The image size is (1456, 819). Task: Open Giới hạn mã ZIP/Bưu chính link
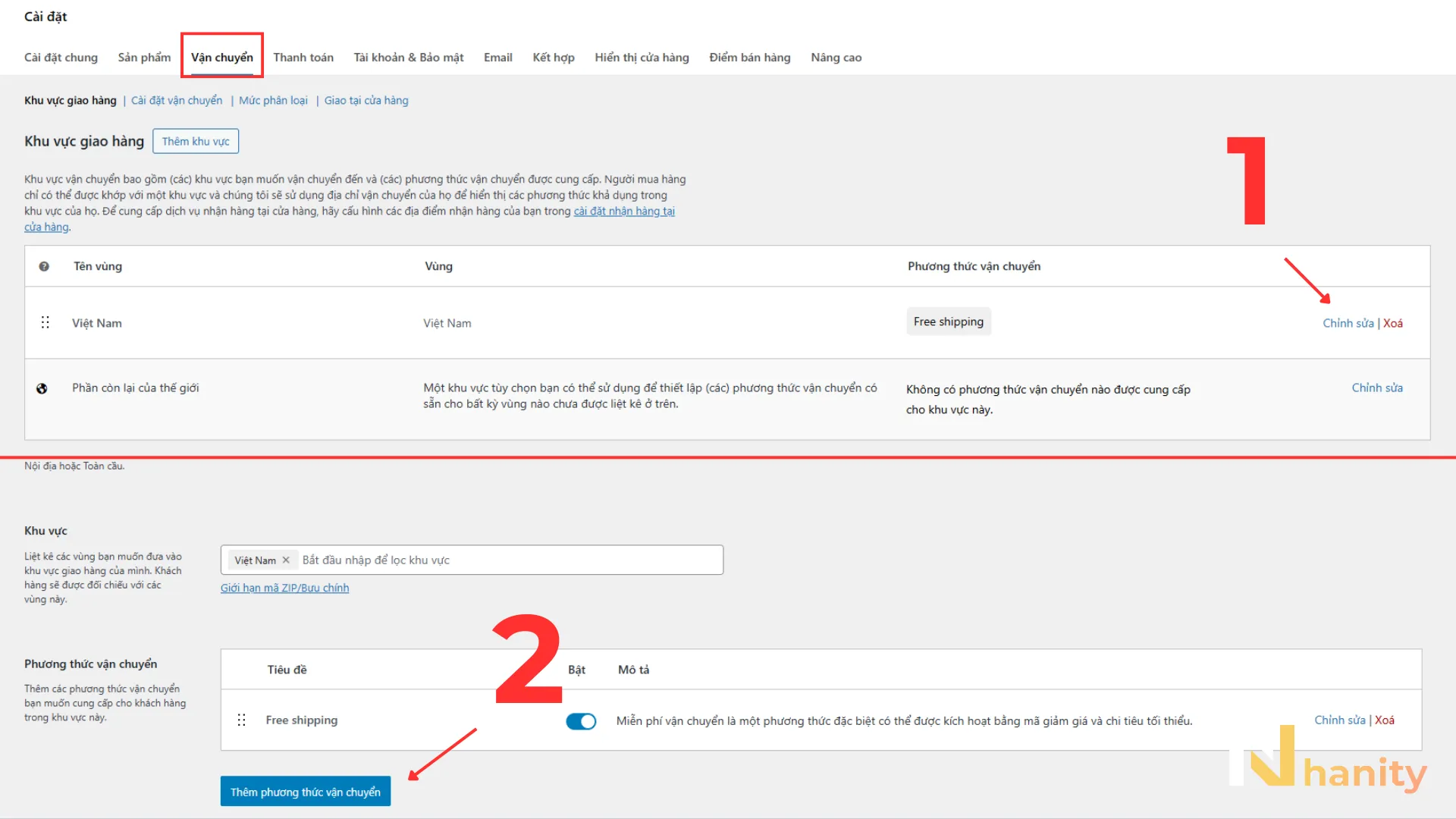click(284, 588)
